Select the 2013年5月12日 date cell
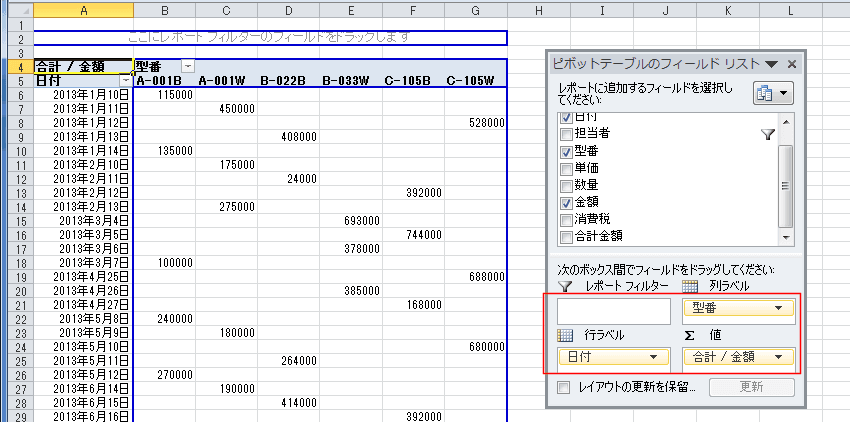Viewport: 850px width, 422px height. 83,374
